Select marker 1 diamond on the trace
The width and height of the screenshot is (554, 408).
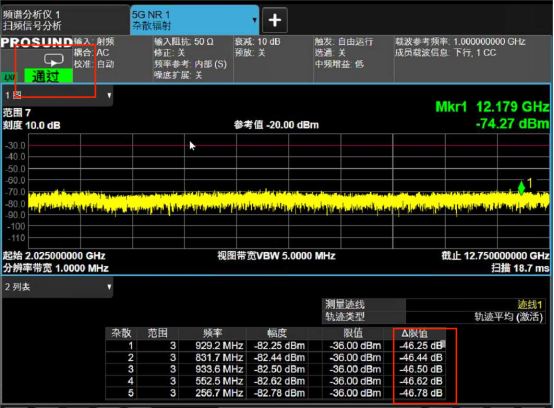coord(521,188)
